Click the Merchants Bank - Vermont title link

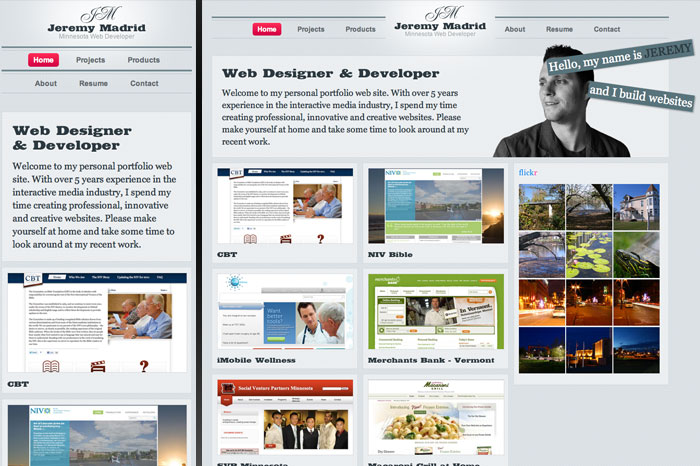point(431,360)
